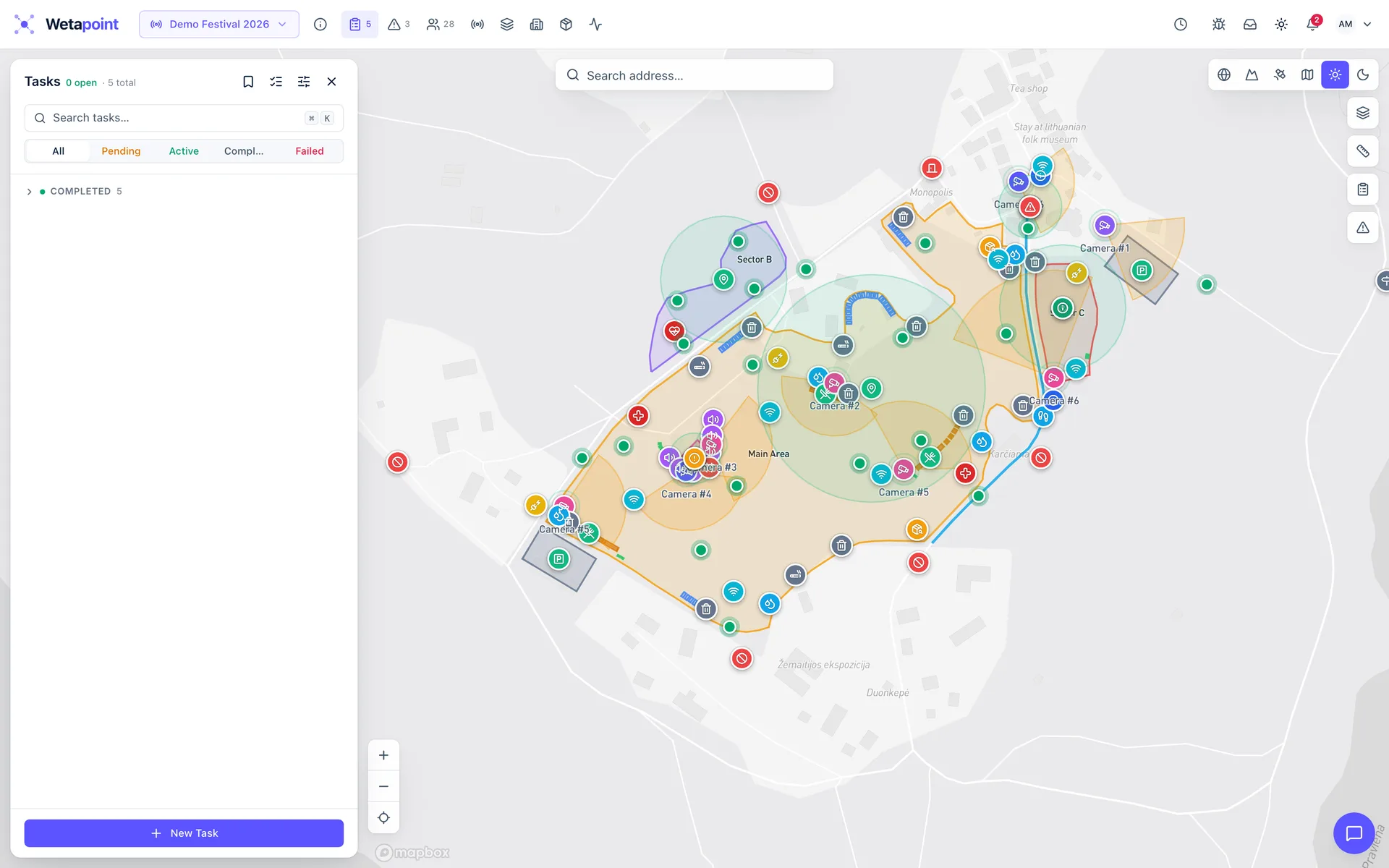1389x868 pixels.
Task: Open the Demo Festival 2026 event selector
Action: pyautogui.click(x=219, y=25)
